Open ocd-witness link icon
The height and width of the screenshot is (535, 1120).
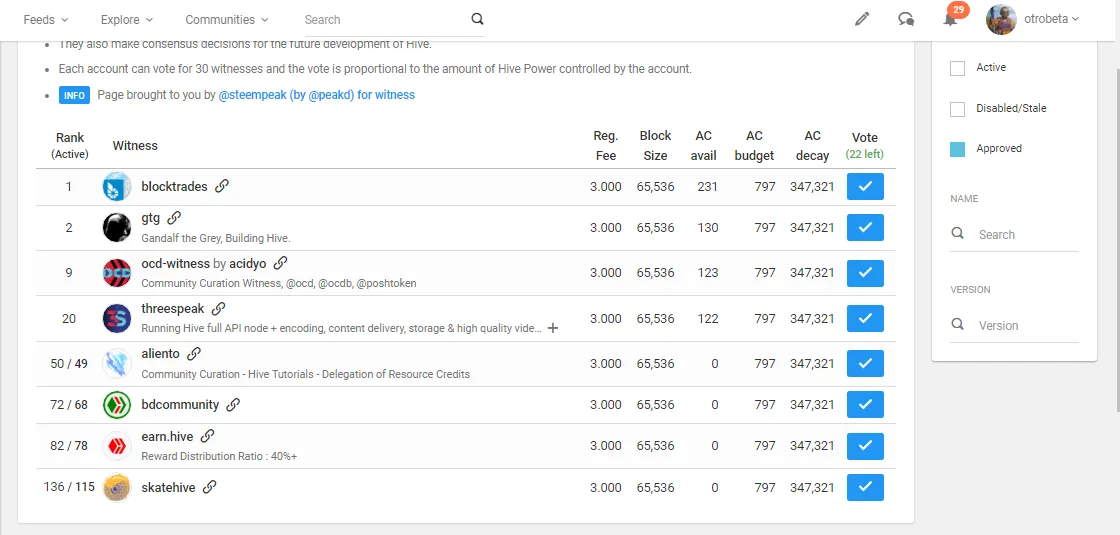(x=280, y=264)
